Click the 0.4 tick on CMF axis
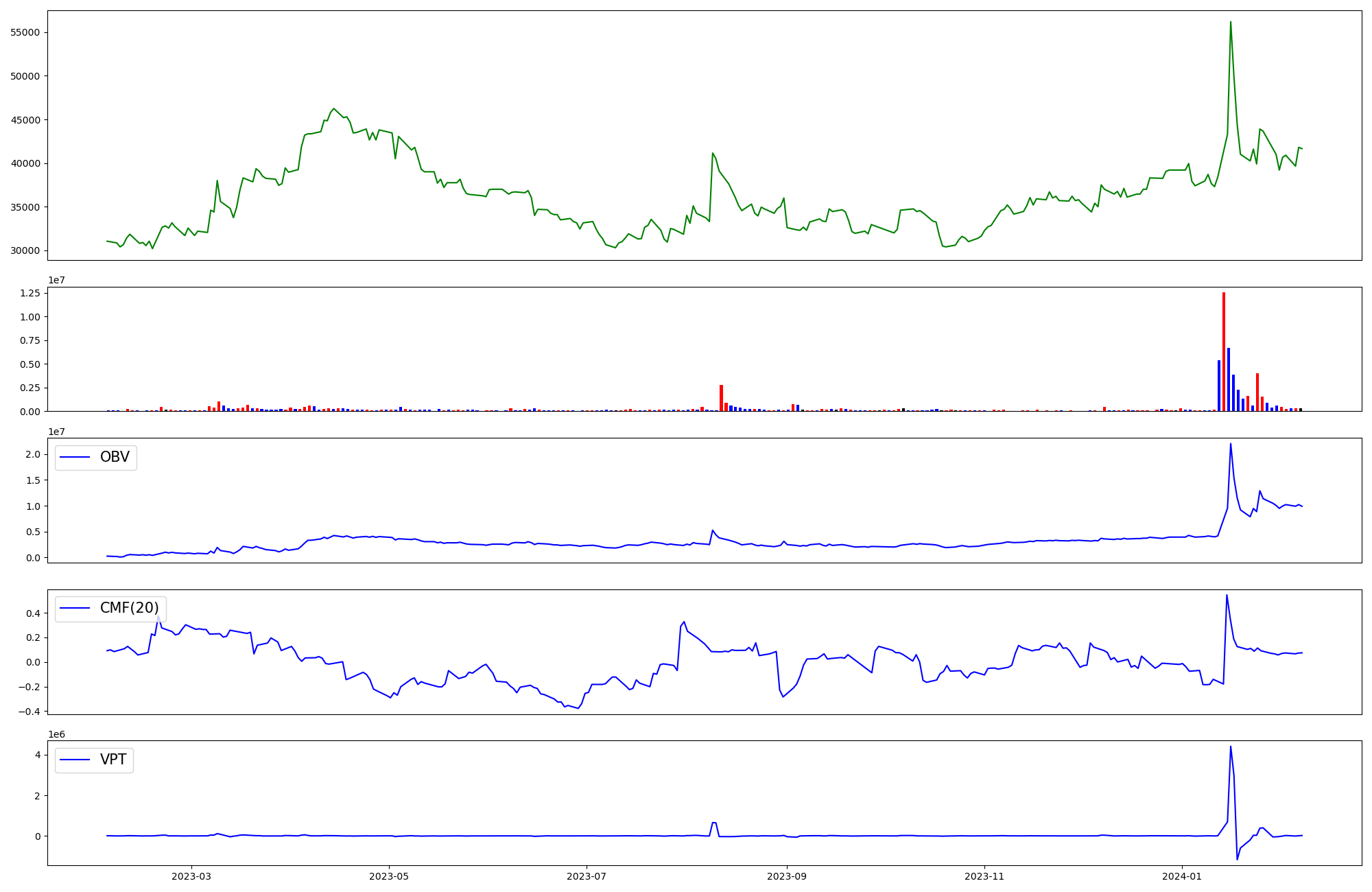This screenshot has height=892, width=1372. pos(33,613)
